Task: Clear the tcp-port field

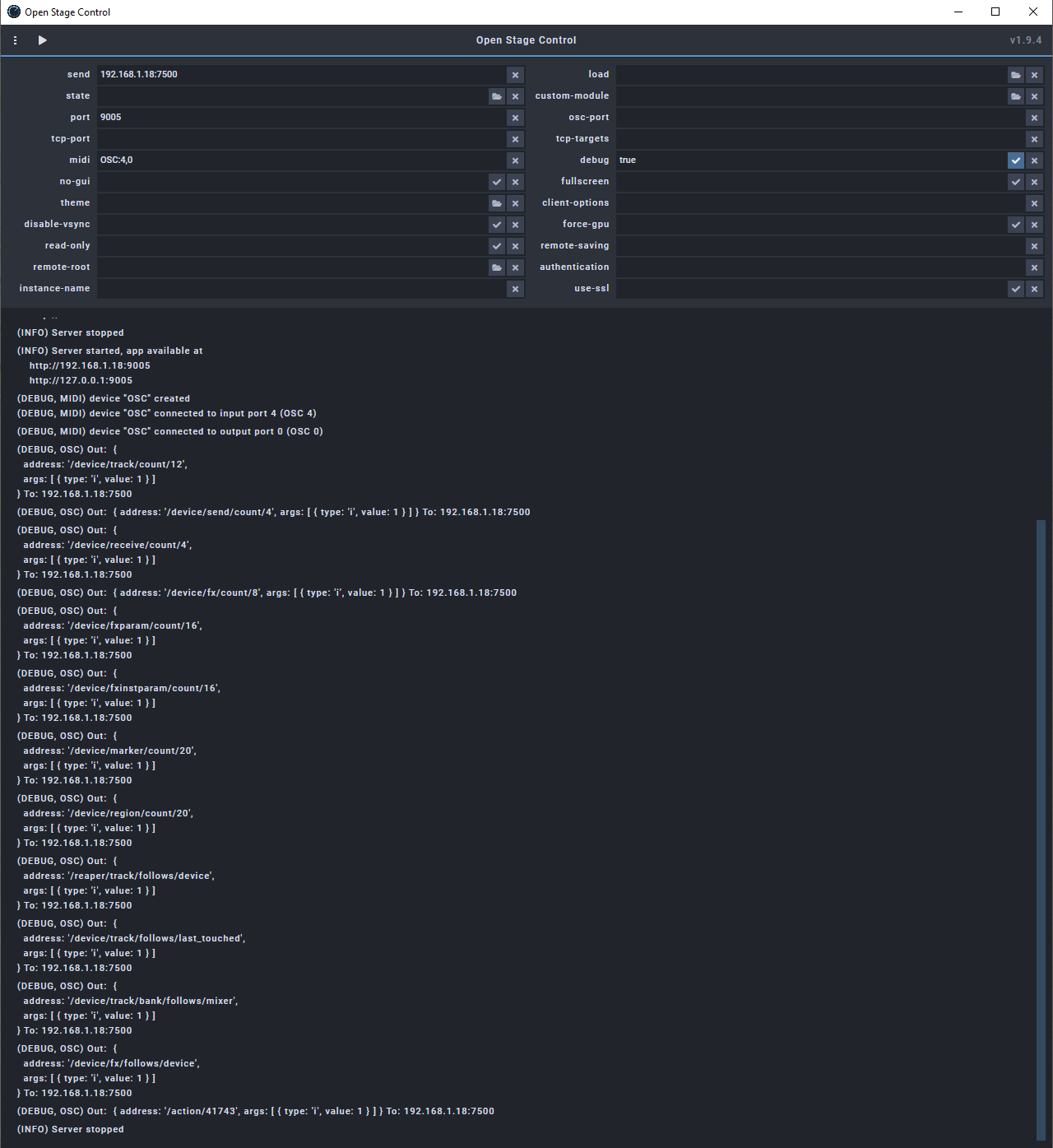Action: pos(516,139)
